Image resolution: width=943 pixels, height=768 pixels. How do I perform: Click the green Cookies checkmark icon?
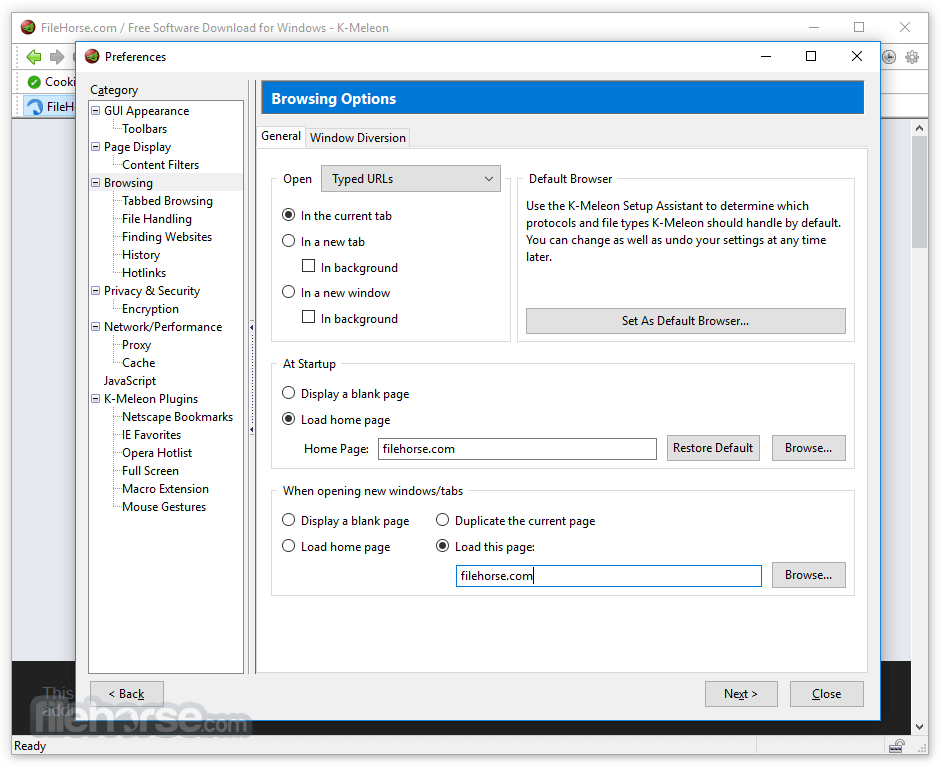pos(34,82)
